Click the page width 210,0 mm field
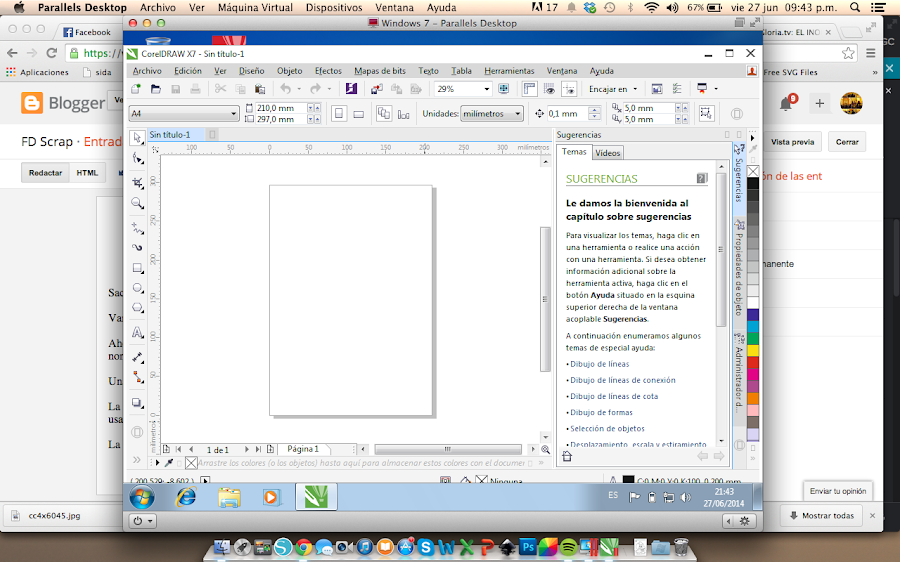900x562 pixels. [x=280, y=108]
